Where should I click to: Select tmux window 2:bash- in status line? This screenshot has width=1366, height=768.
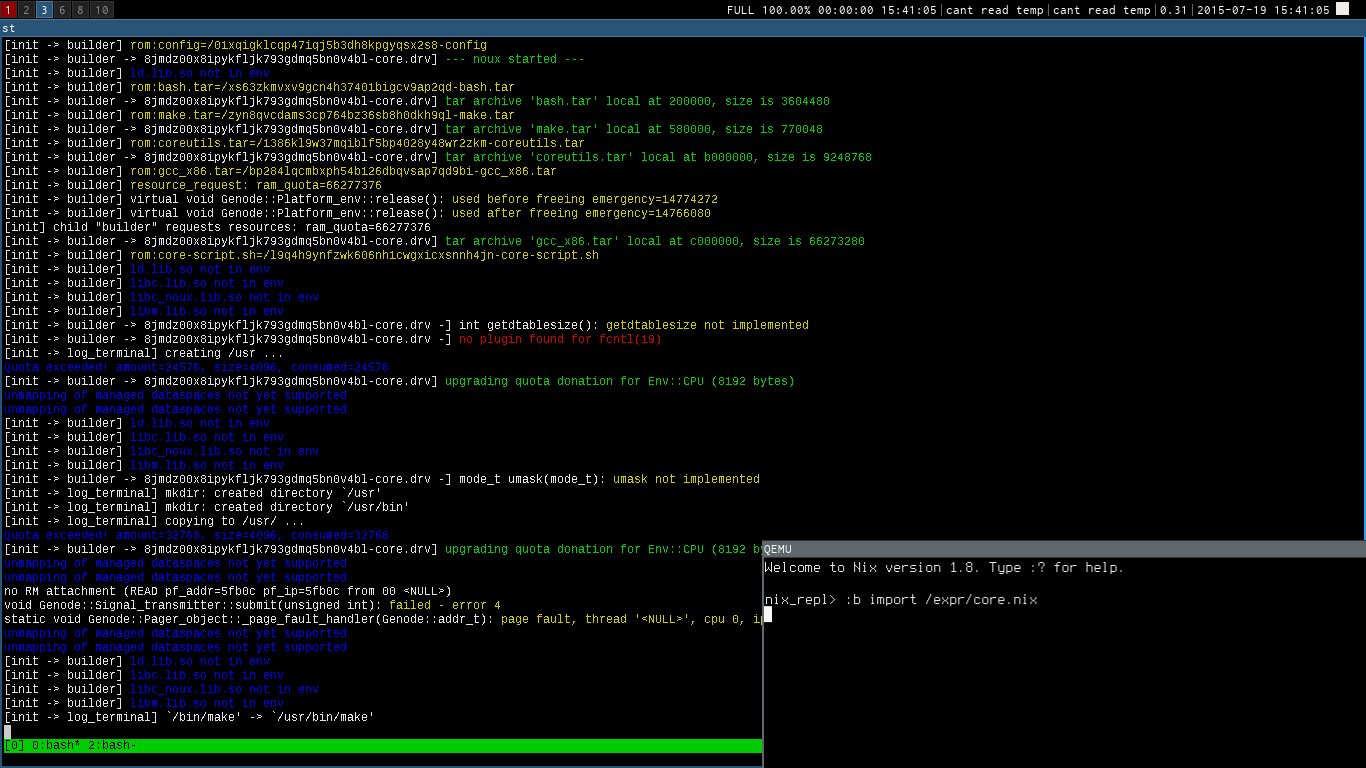113,746
